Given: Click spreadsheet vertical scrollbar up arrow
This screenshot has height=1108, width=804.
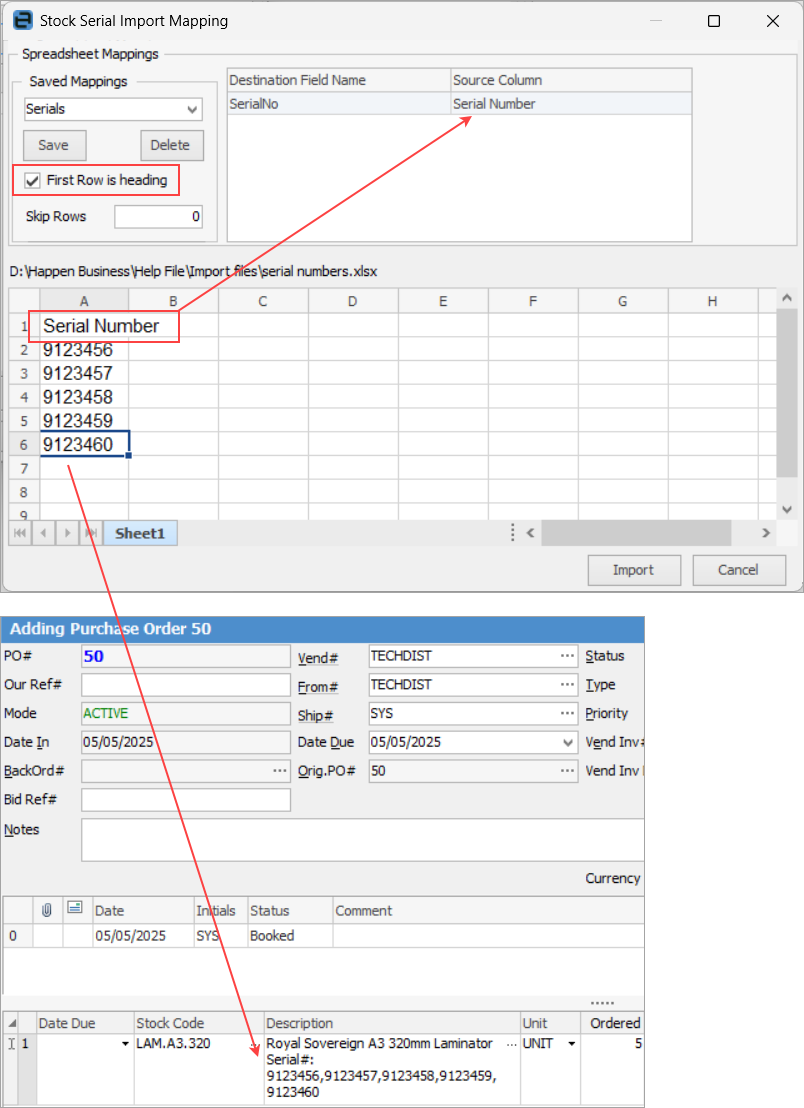Looking at the screenshot, I should pos(786,298).
